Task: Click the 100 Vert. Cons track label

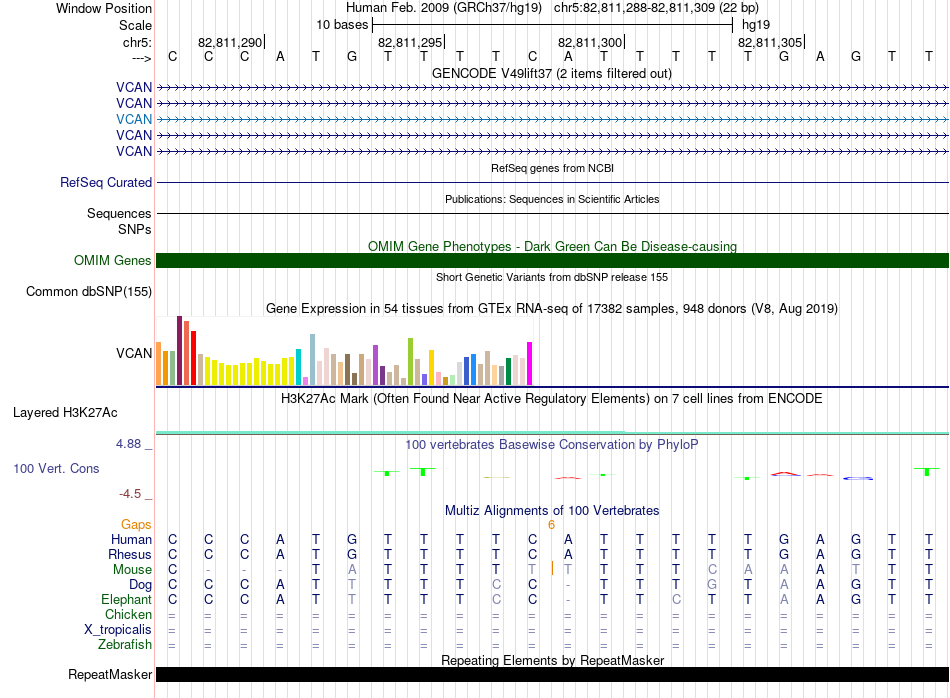Action: (56, 468)
